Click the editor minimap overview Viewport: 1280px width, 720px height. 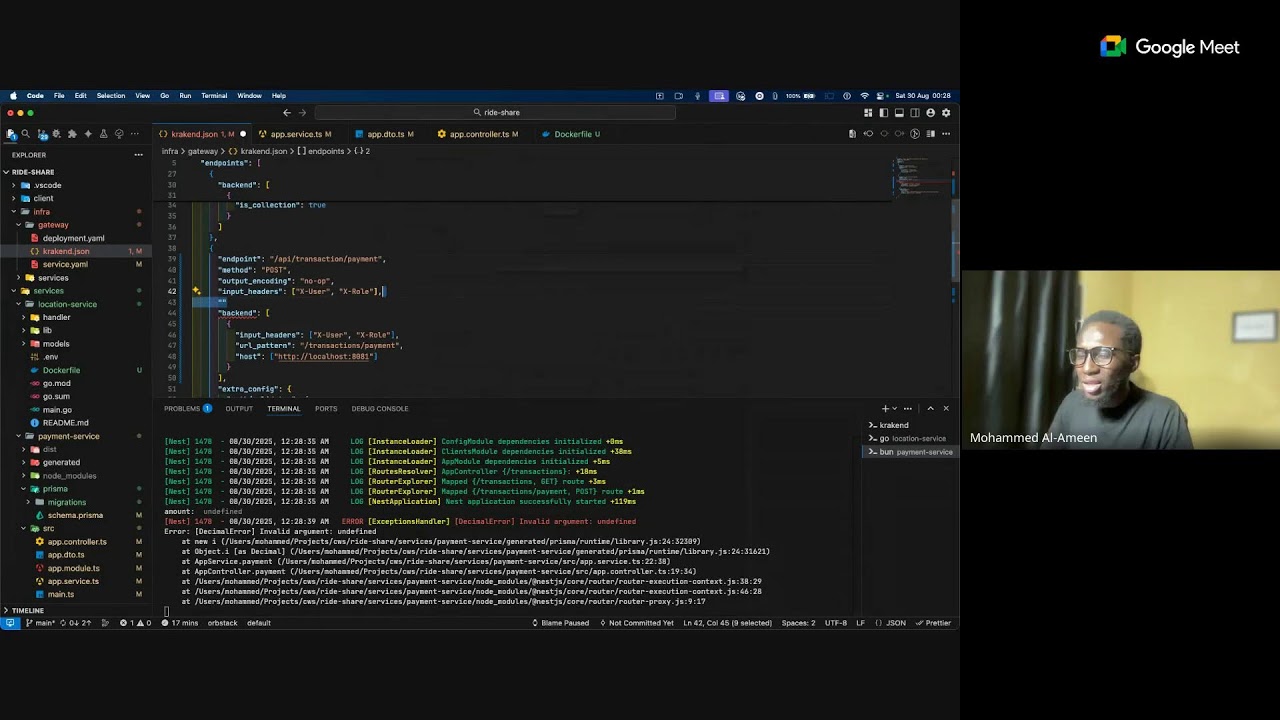pyautogui.click(x=918, y=180)
